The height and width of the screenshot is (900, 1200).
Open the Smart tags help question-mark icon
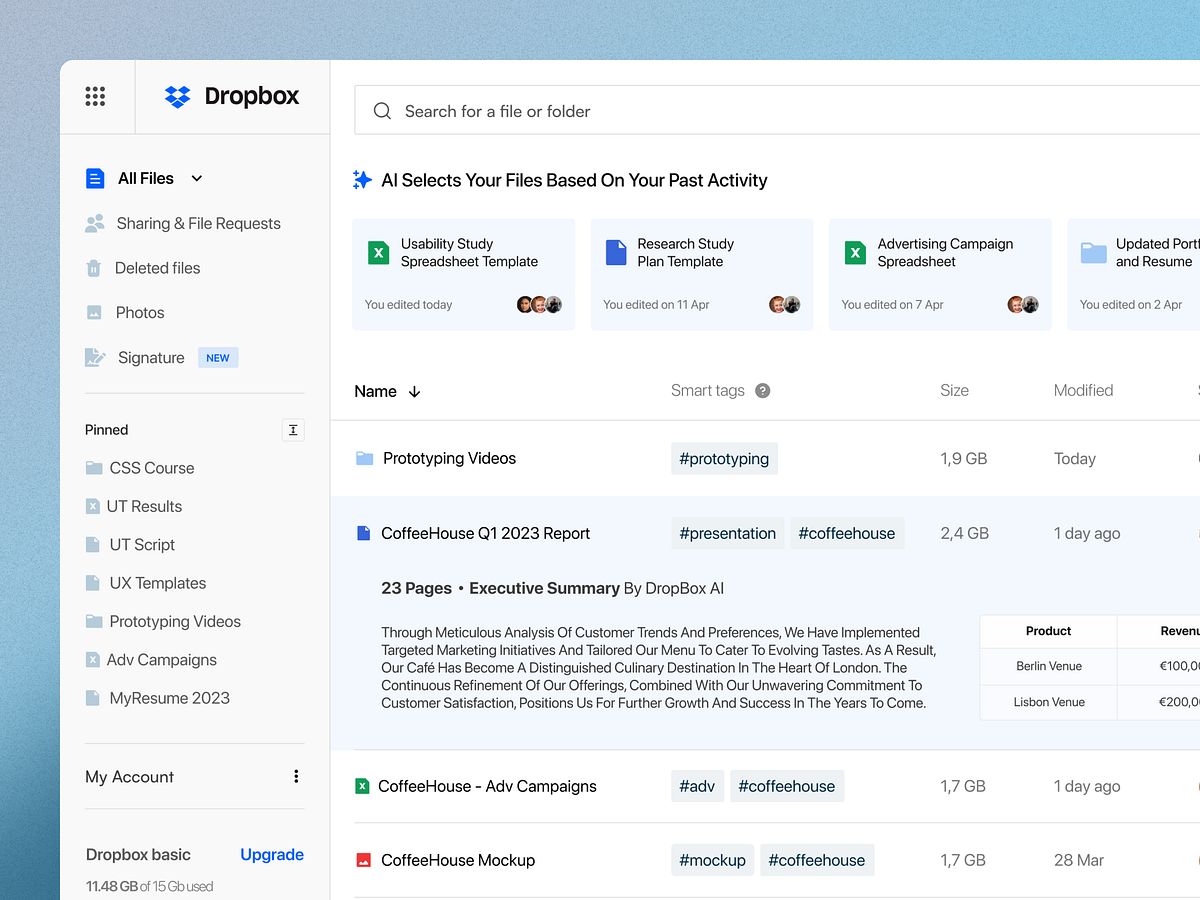[x=762, y=390]
